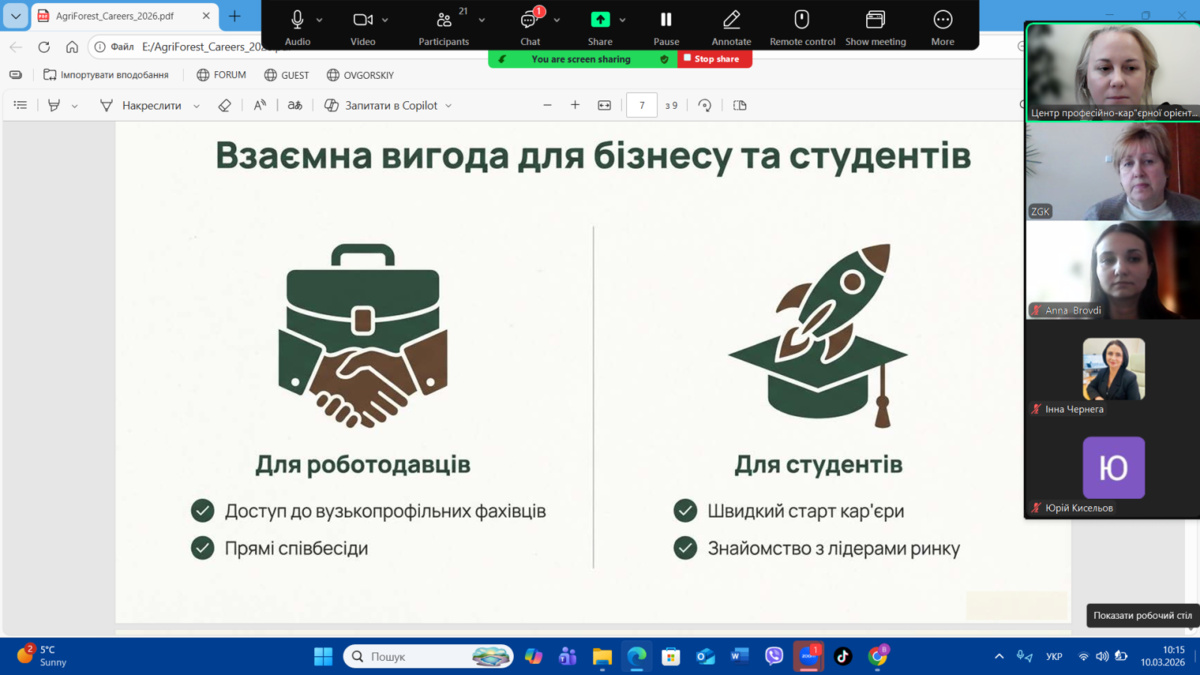Open the FORUM bookmark
The height and width of the screenshot is (675, 1200).
221,75
